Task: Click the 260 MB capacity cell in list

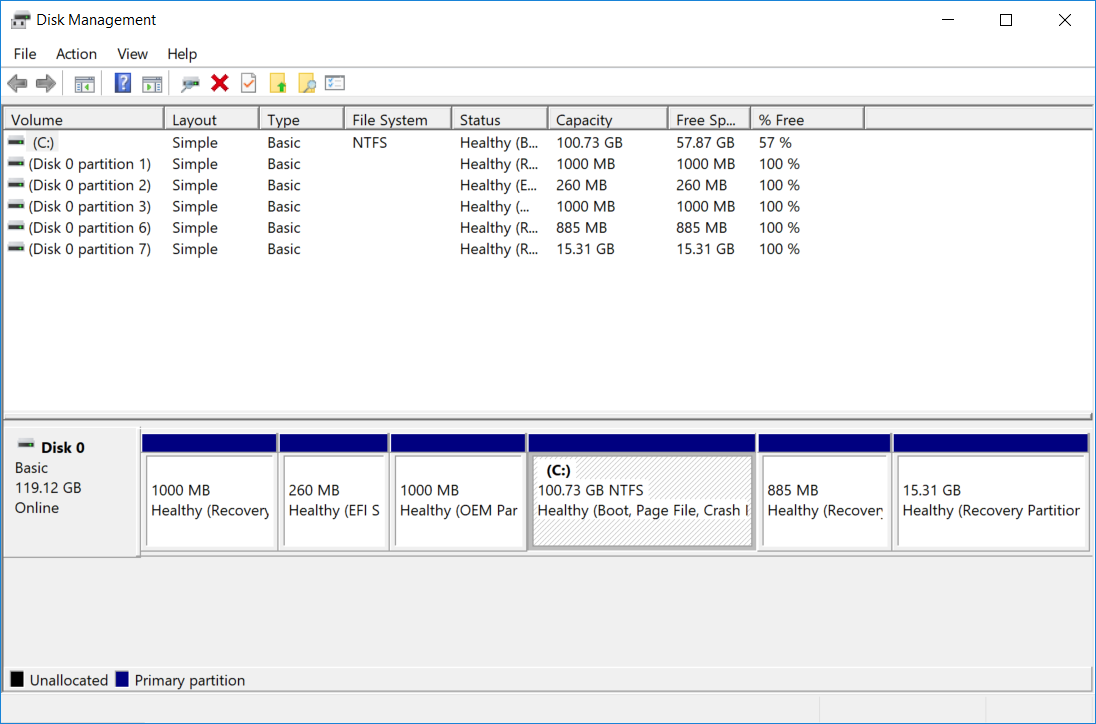Action: (582, 185)
